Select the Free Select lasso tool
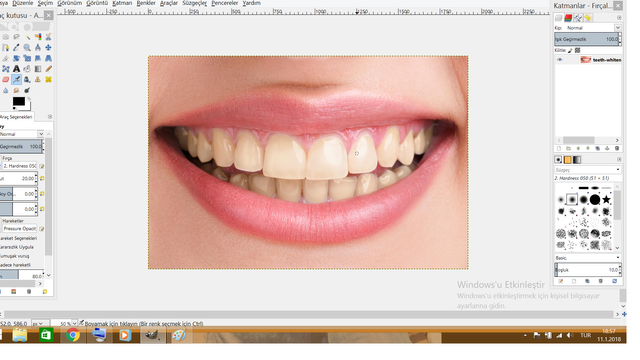The width and height of the screenshot is (640, 360). pyautogui.click(x=16, y=37)
